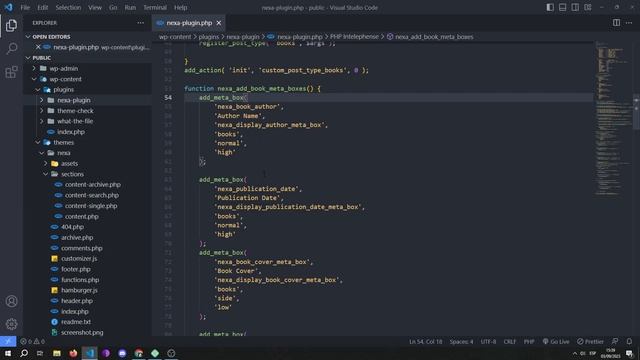The height and width of the screenshot is (360, 640).
Task: Open customizer.js in the explorer
Action: coord(79,258)
